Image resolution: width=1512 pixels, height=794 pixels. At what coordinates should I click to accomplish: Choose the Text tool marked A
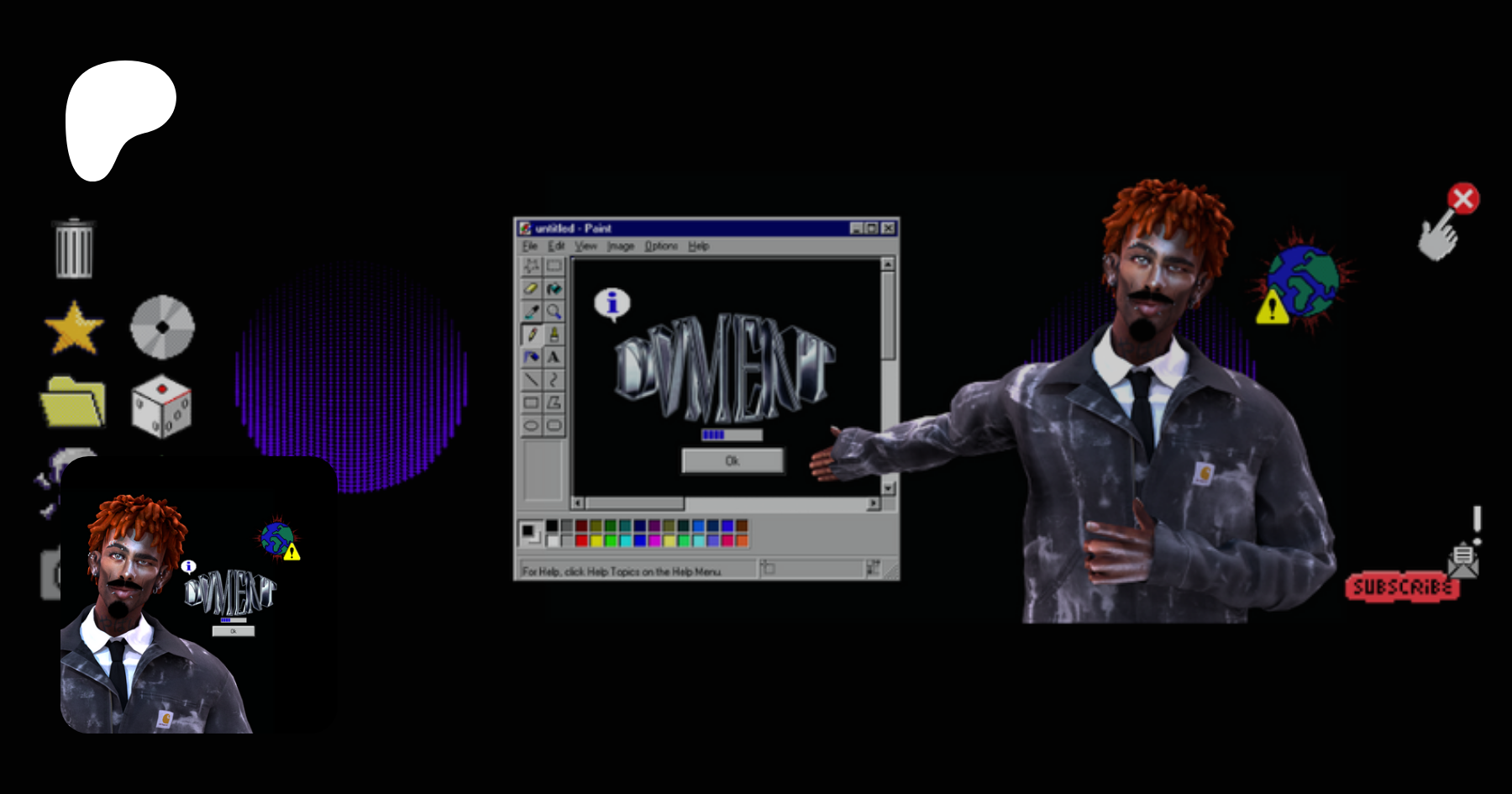click(x=554, y=357)
